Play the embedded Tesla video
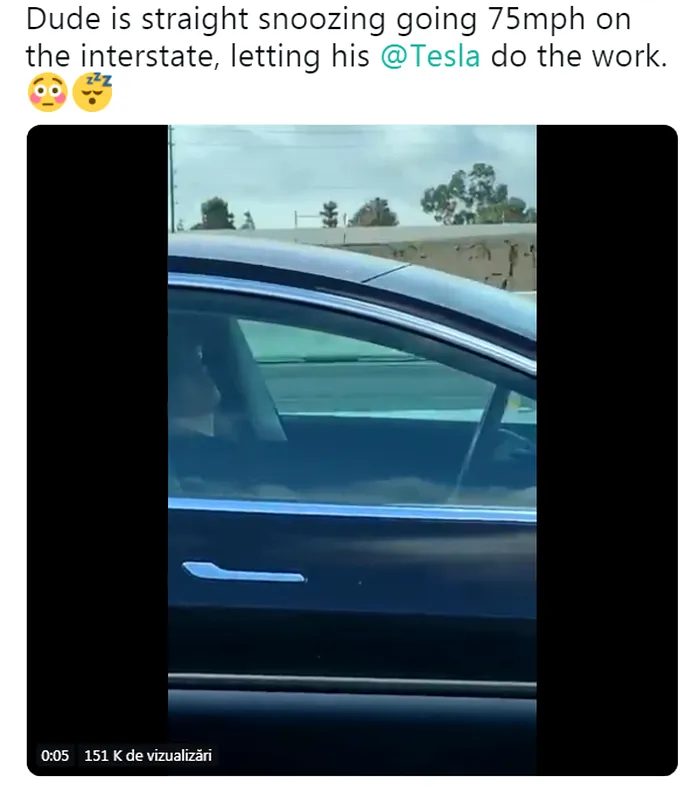 [x=352, y=450]
